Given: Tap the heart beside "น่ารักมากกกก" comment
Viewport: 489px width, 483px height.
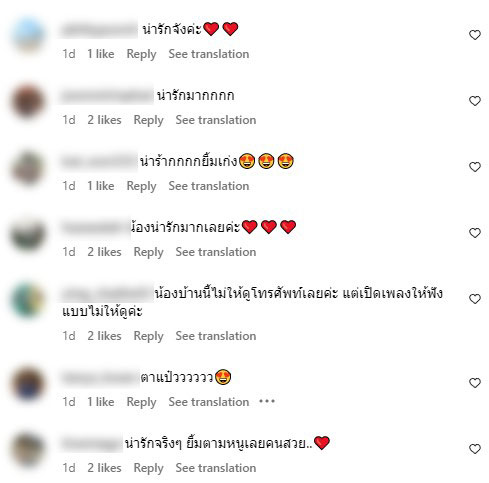Looking at the screenshot, I should pyautogui.click(x=475, y=101).
